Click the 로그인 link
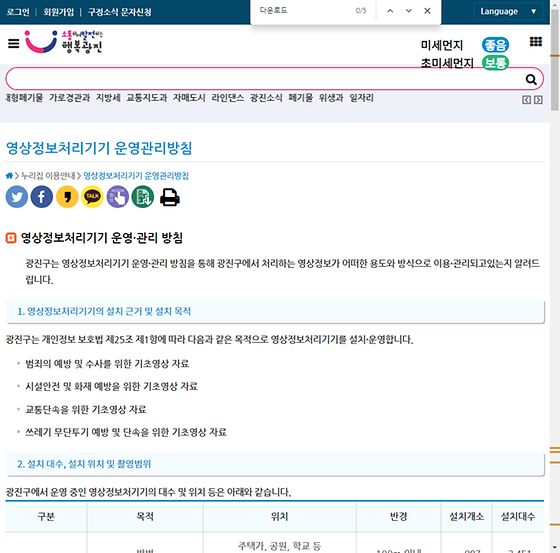This screenshot has height=553, width=560. point(18,12)
